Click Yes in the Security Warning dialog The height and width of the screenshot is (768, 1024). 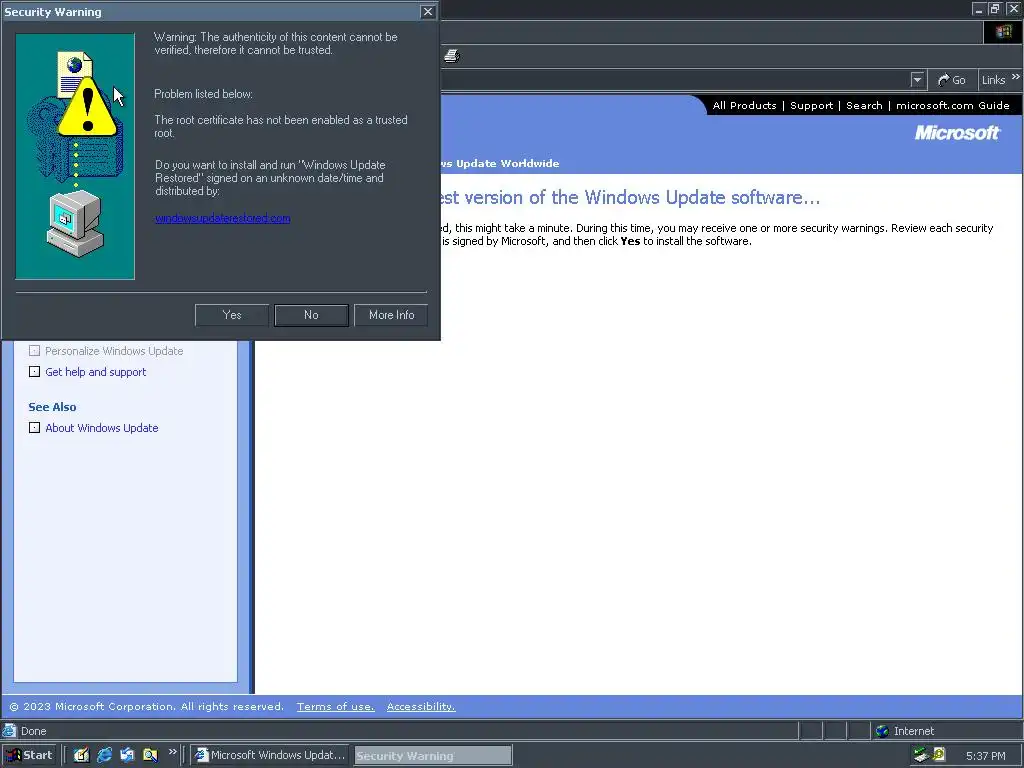tap(232, 315)
